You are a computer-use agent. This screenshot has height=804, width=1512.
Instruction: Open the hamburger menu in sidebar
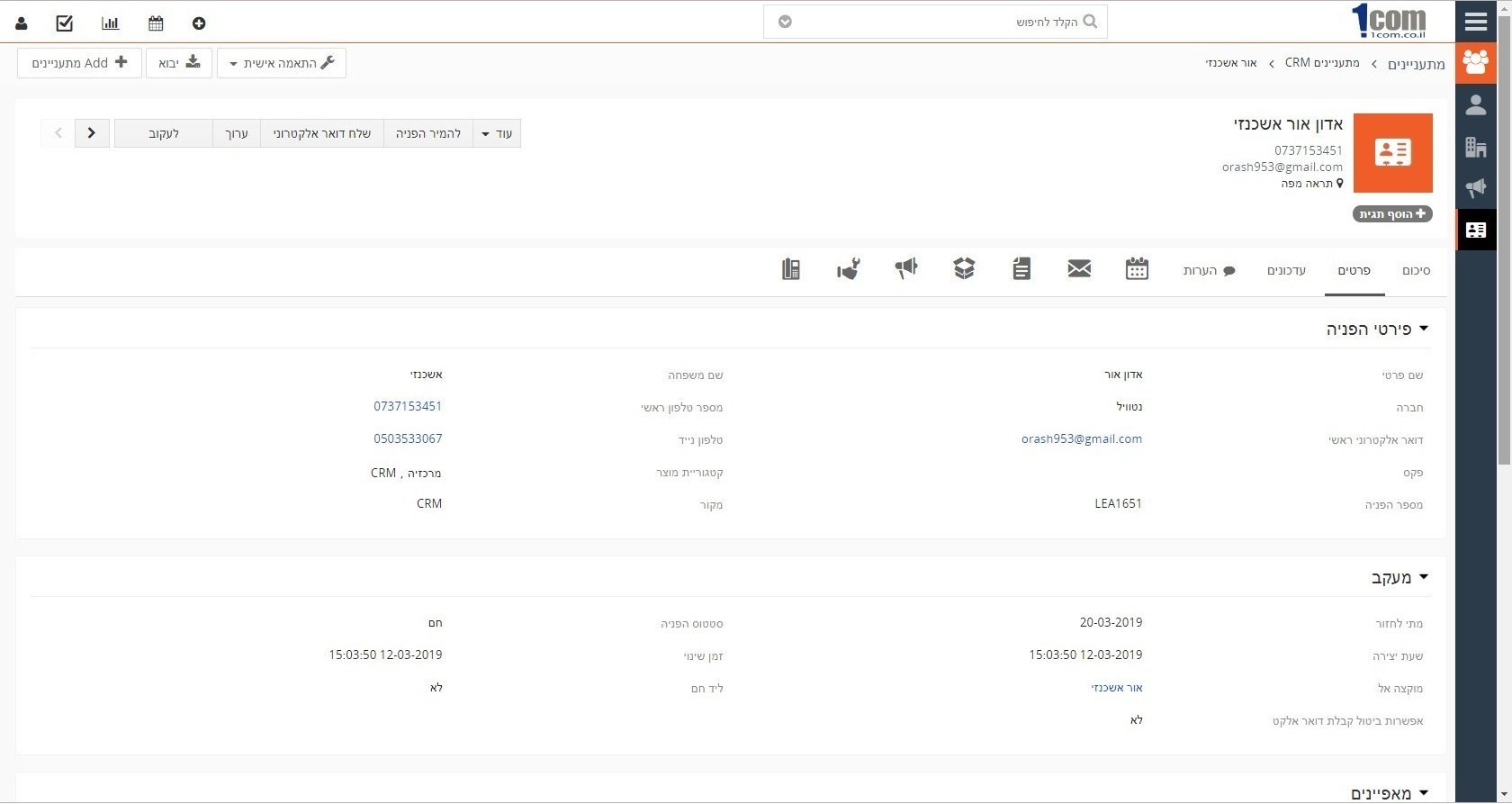click(x=1476, y=22)
